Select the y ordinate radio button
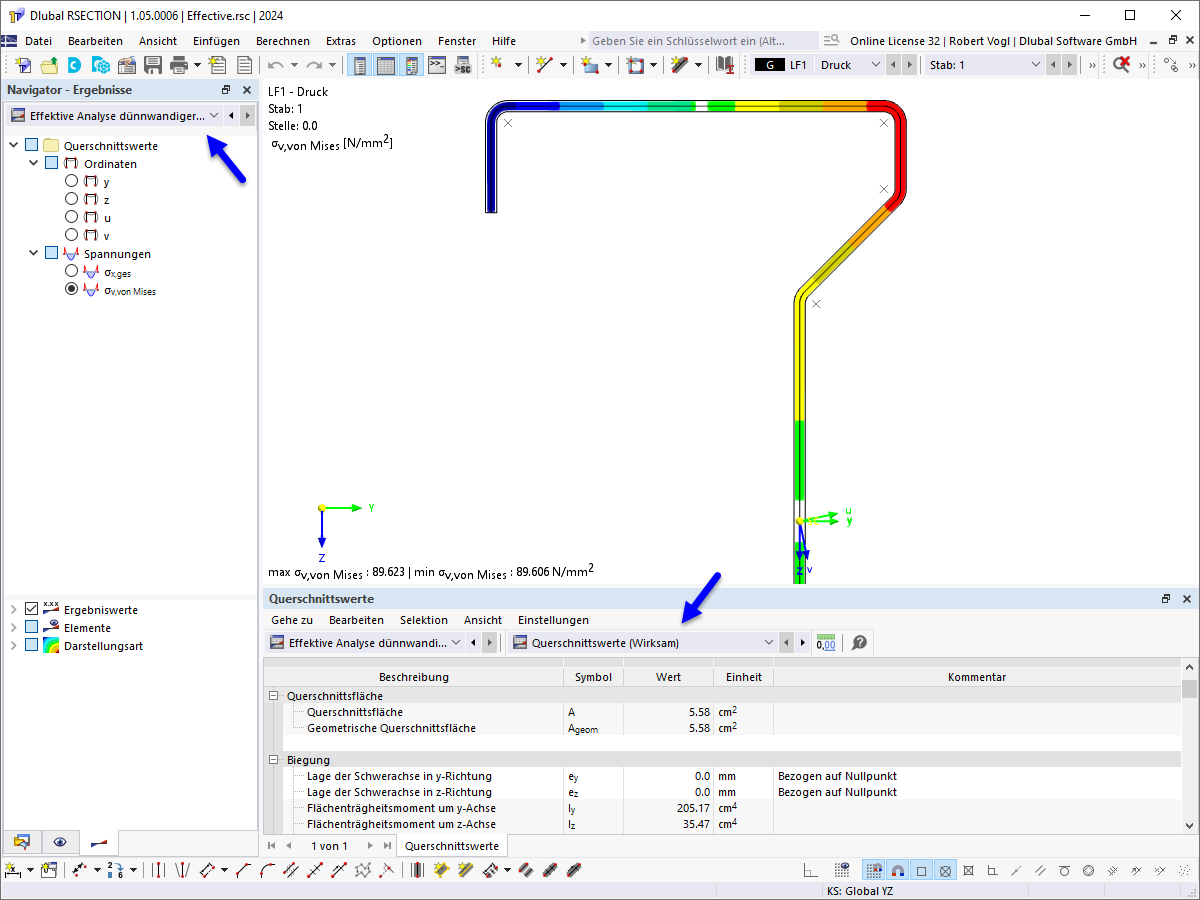 [71, 181]
